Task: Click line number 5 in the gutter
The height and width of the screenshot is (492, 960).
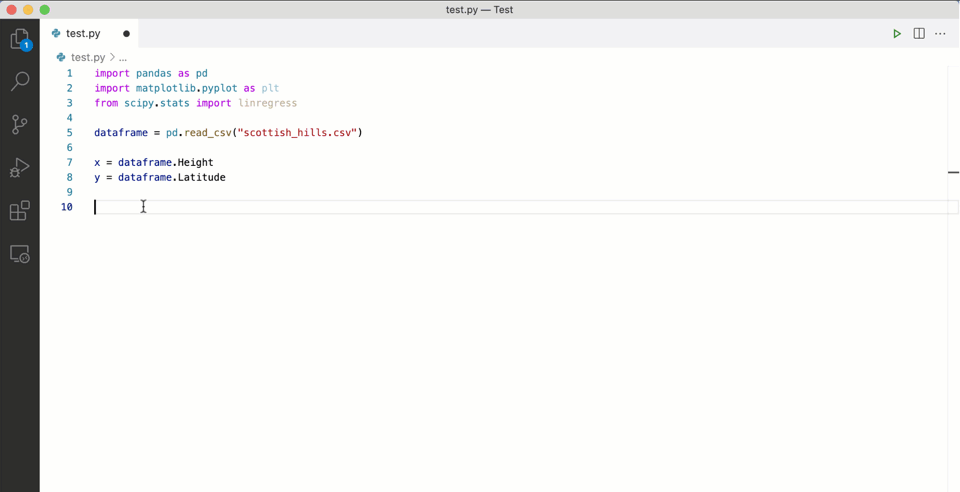Action: click(x=69, y=133)
